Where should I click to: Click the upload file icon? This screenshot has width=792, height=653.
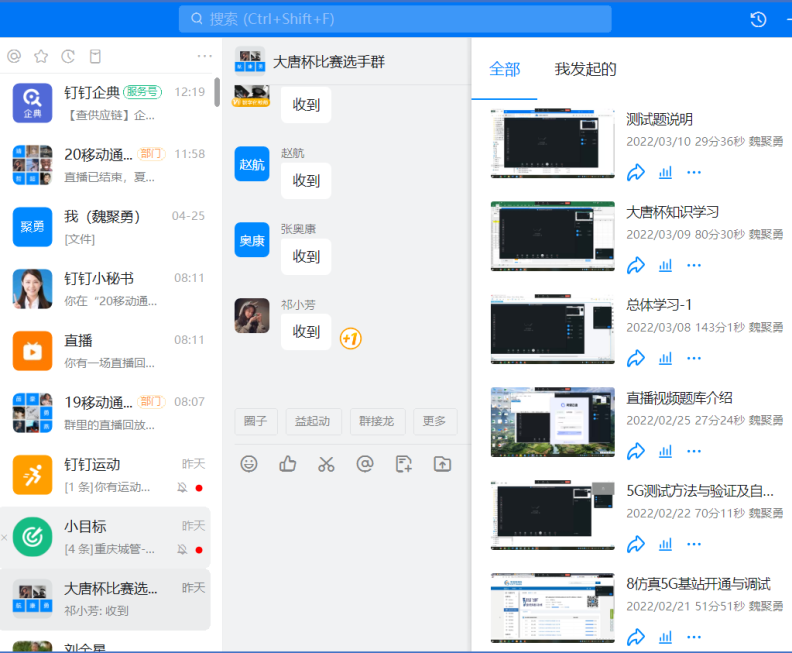click(442, 464)
